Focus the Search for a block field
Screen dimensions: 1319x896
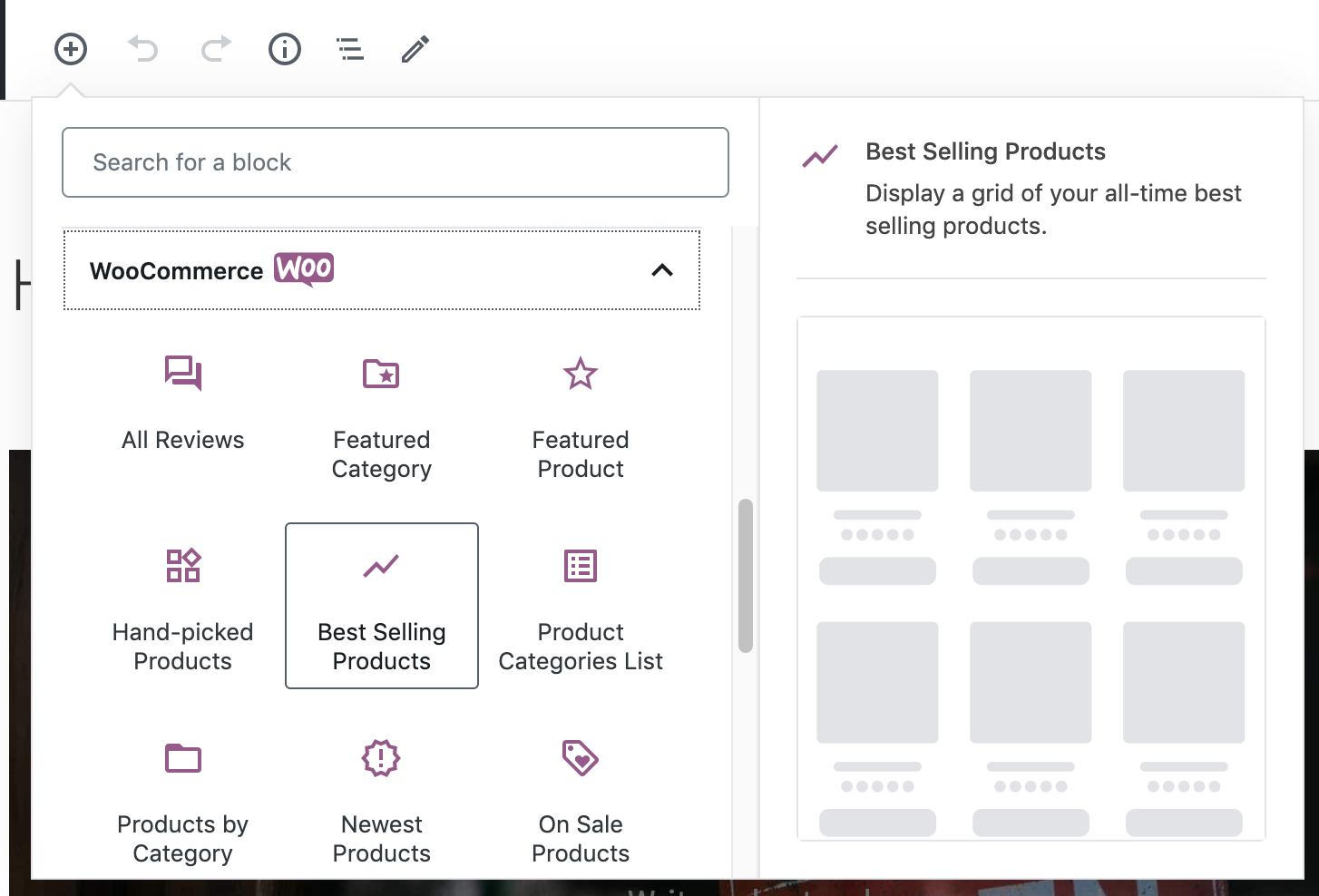[x=396, y=162]
